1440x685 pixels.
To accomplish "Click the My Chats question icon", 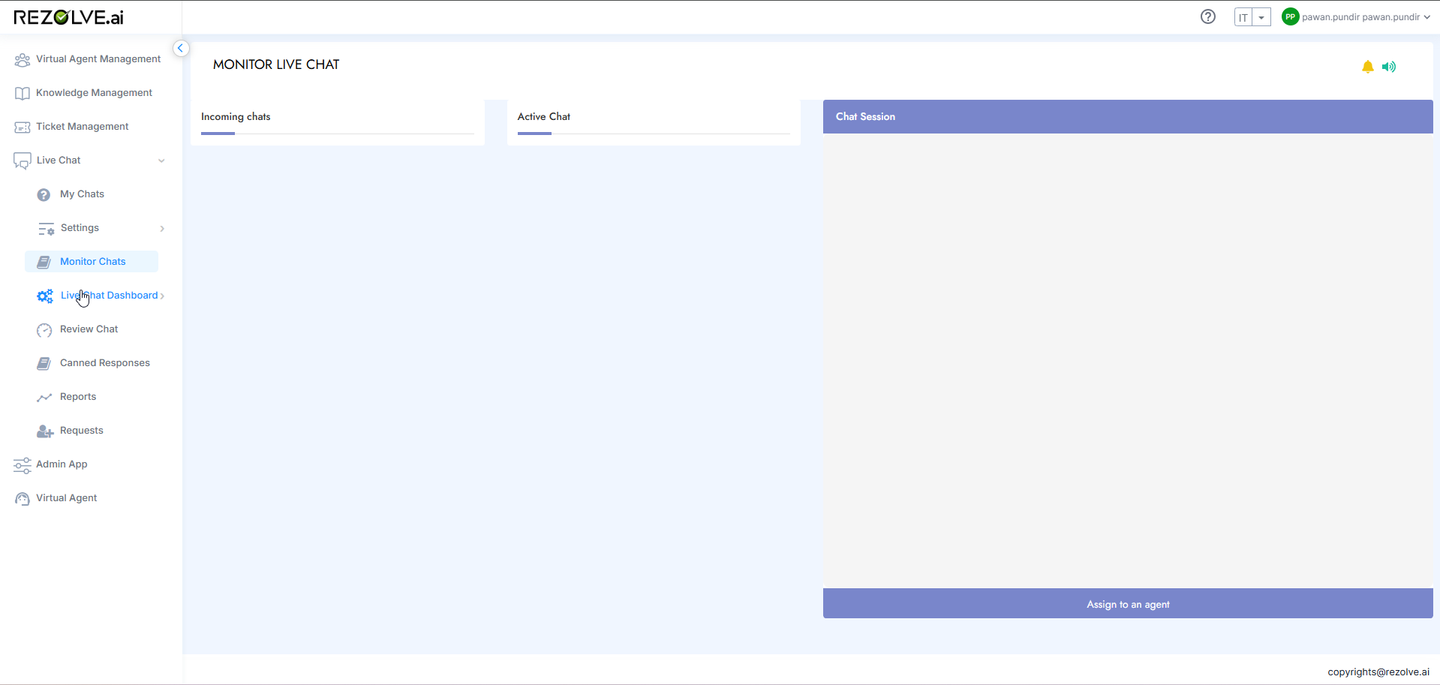I will pos(44,195).
